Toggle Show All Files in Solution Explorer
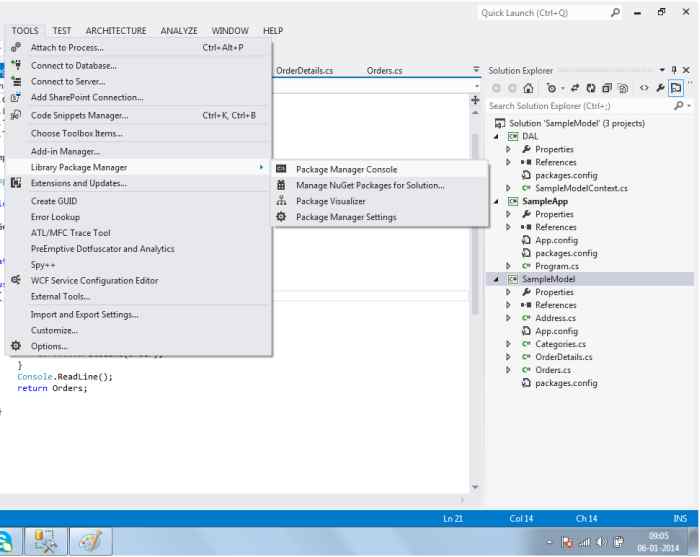 click(x=623, y=88)
